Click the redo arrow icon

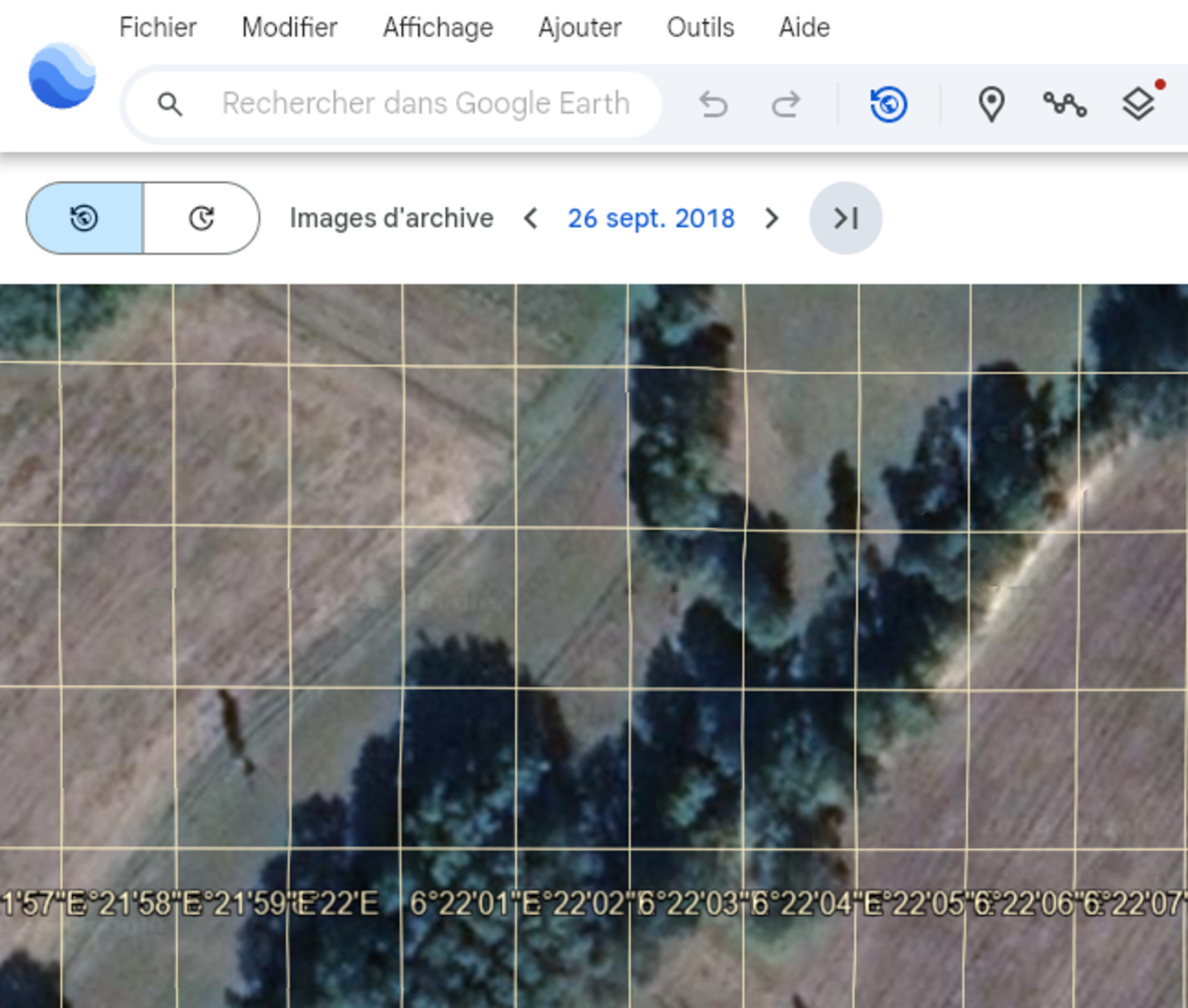[x=785, y=105]
